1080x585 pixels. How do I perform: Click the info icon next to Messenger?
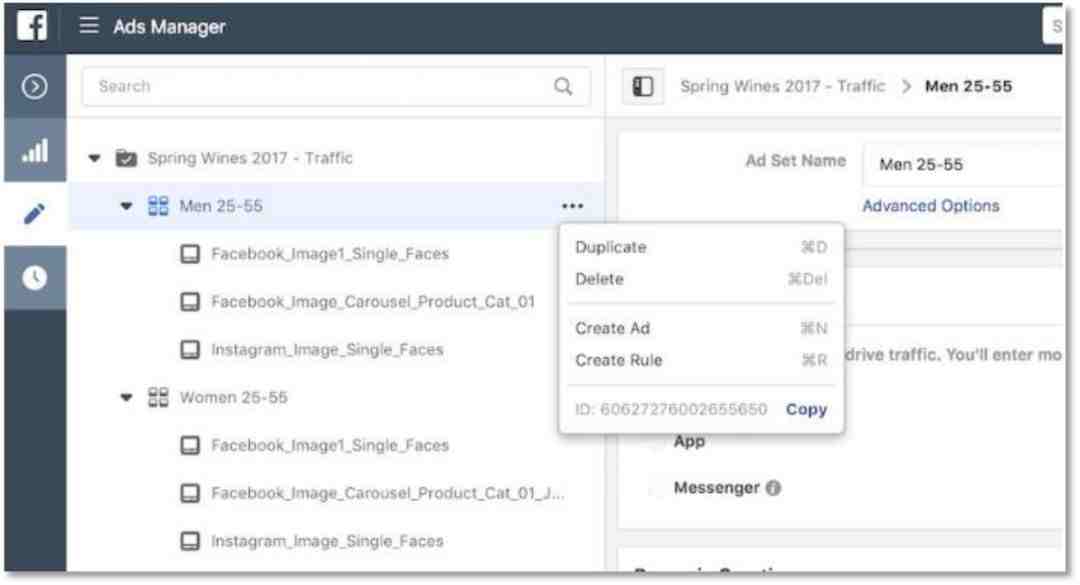coord(773,488)
